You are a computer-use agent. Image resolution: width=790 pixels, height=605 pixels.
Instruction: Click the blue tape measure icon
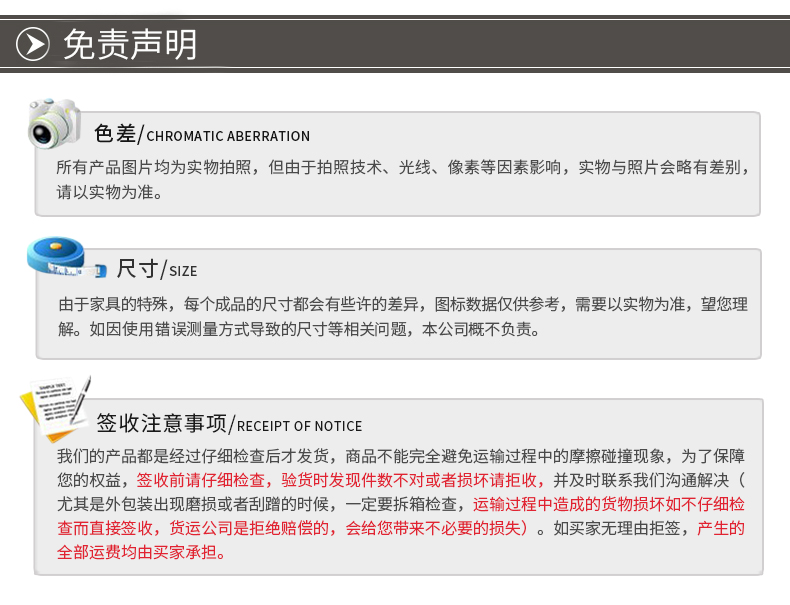pyautogui.click(x=63, y=259)
